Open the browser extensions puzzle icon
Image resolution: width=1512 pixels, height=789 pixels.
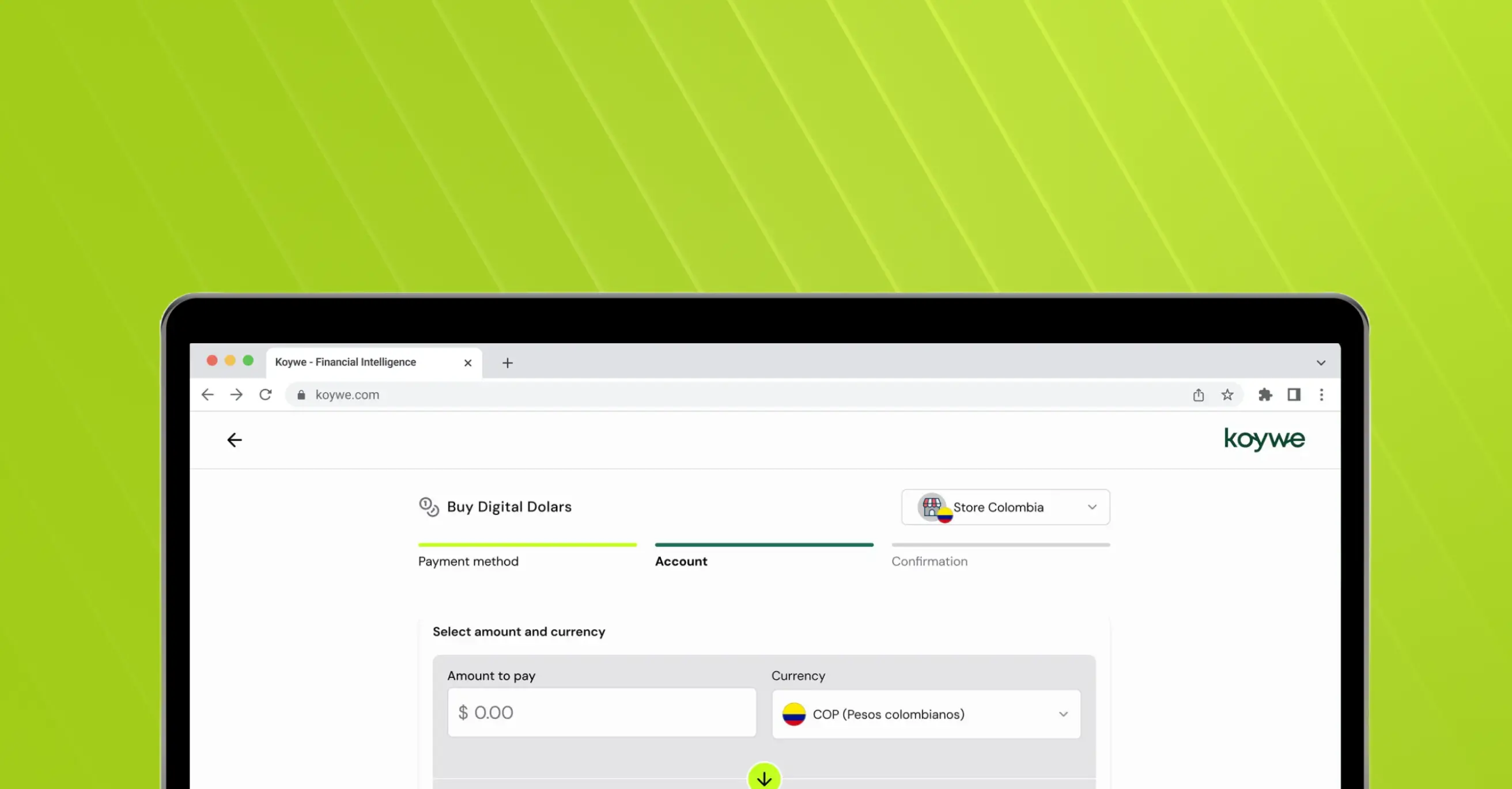(1265, 395)
